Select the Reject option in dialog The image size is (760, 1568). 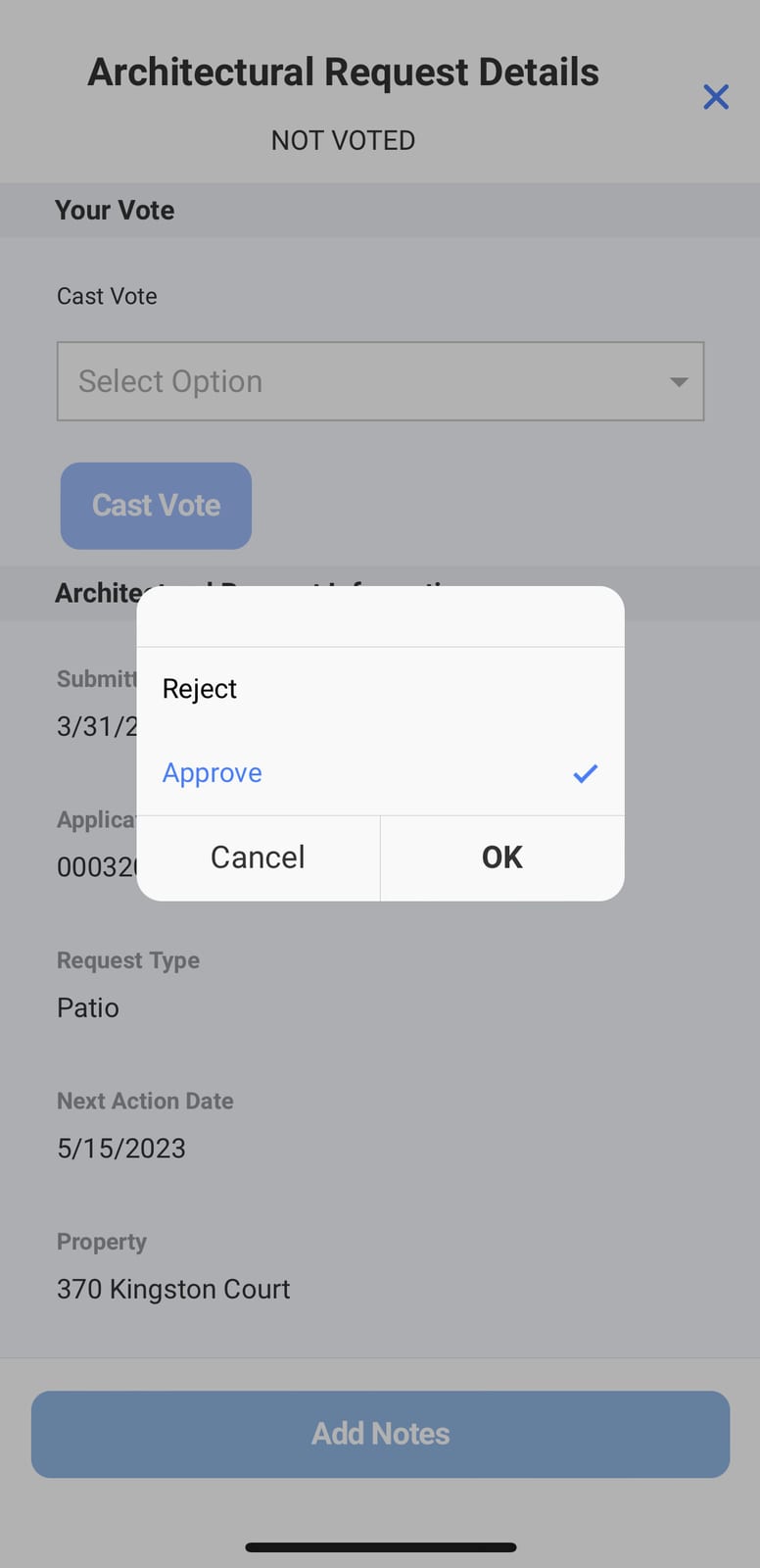coord(380,689)
